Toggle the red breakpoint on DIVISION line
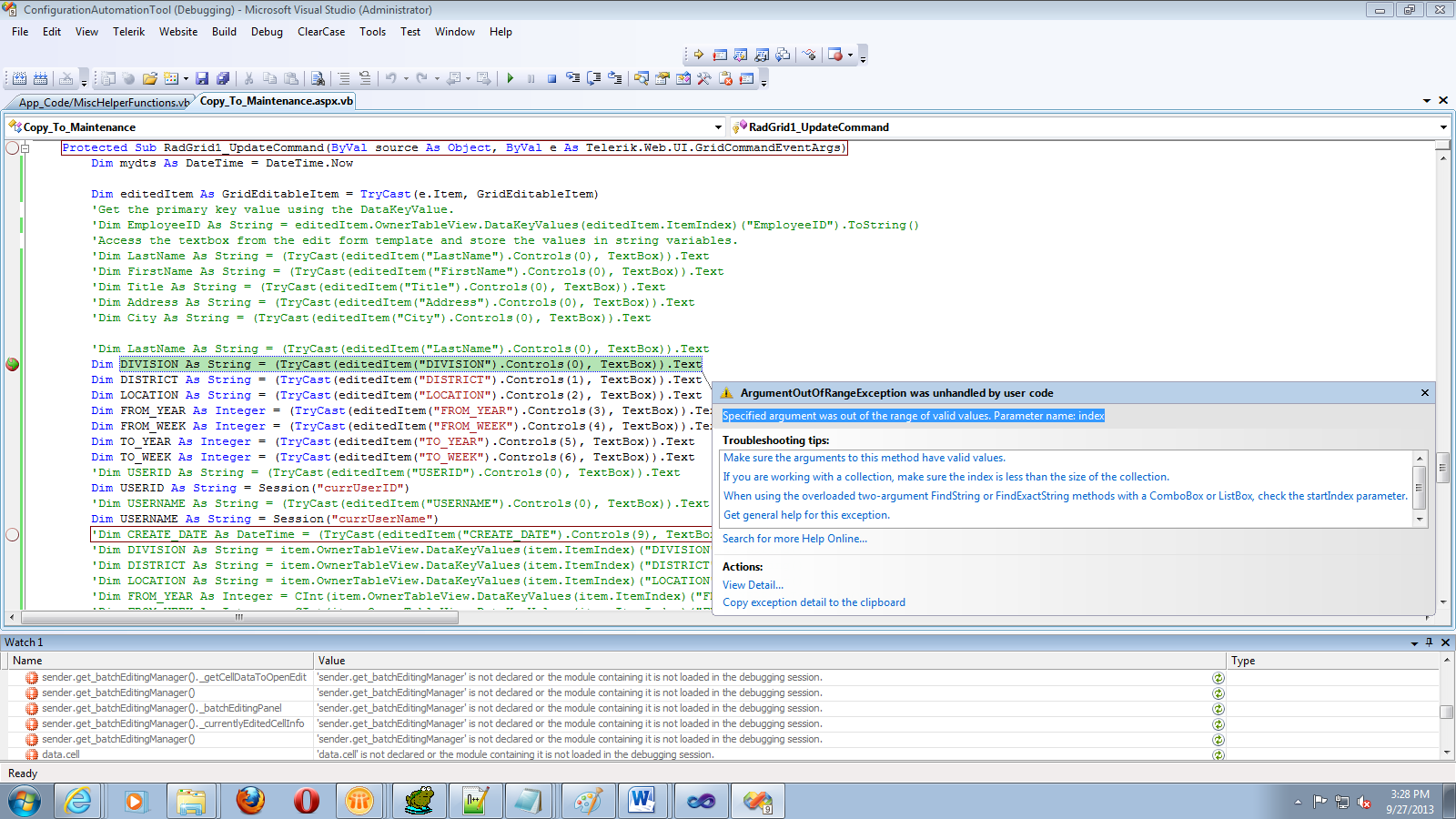This screenshot has height=819, width=1456. pos(13,364)
